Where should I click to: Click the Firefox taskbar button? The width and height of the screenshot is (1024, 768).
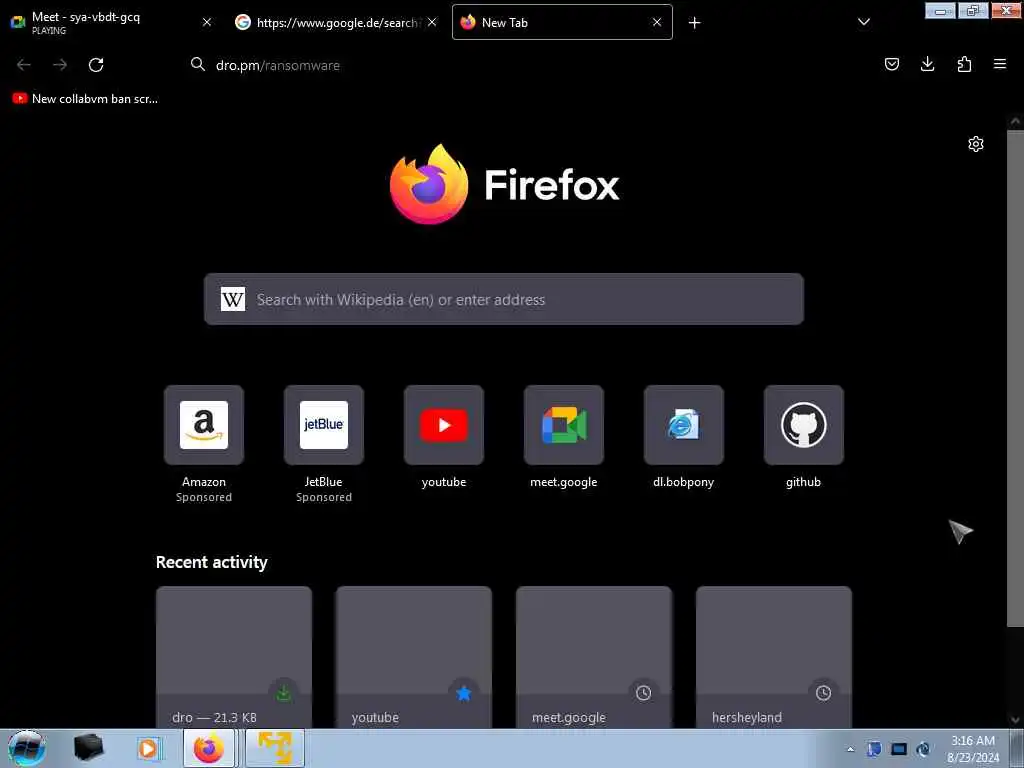point(208,748)
